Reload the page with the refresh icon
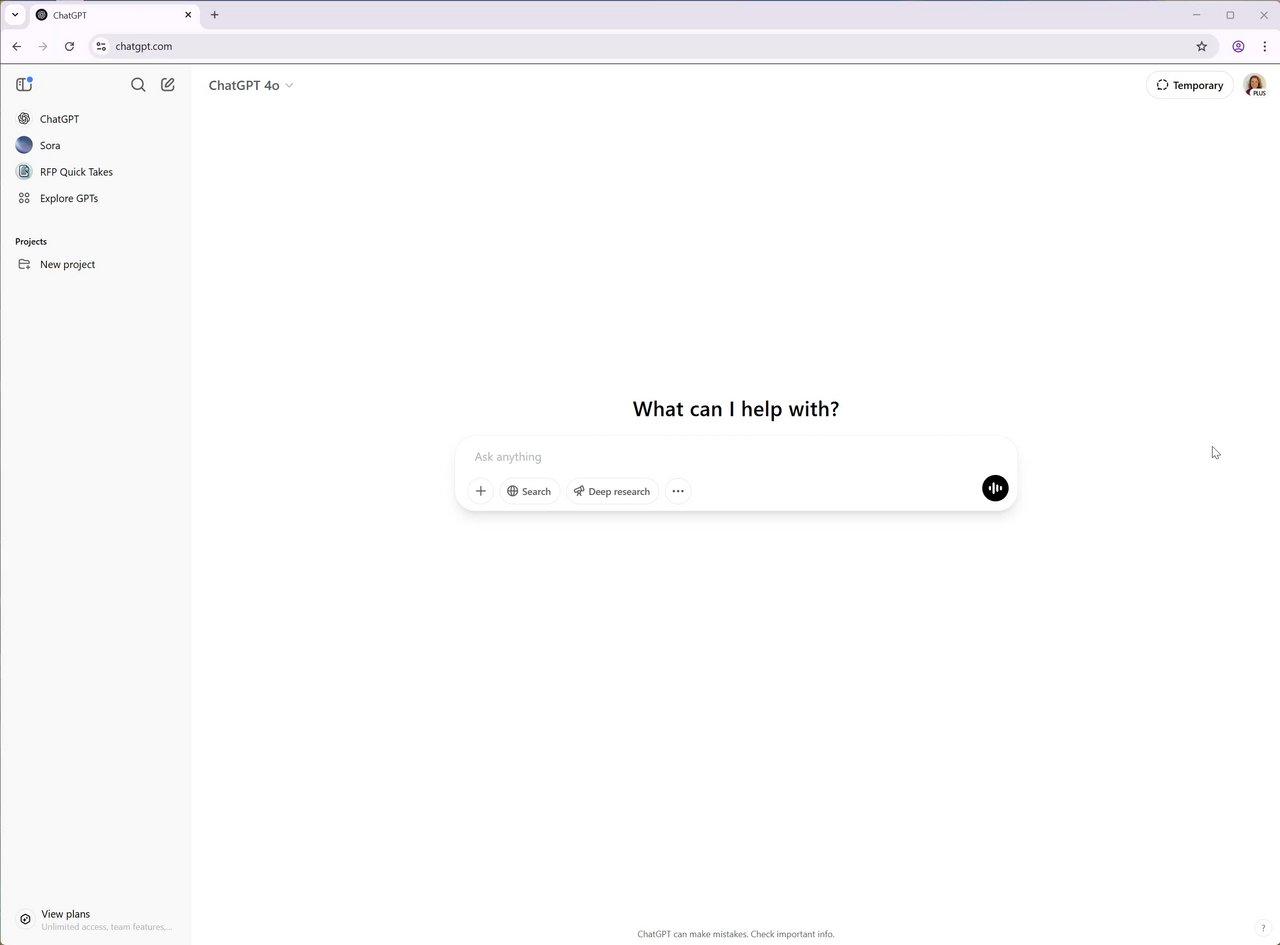Image resolution: width=1280 pixels, height=945 pixels. [x=69, y=46]
